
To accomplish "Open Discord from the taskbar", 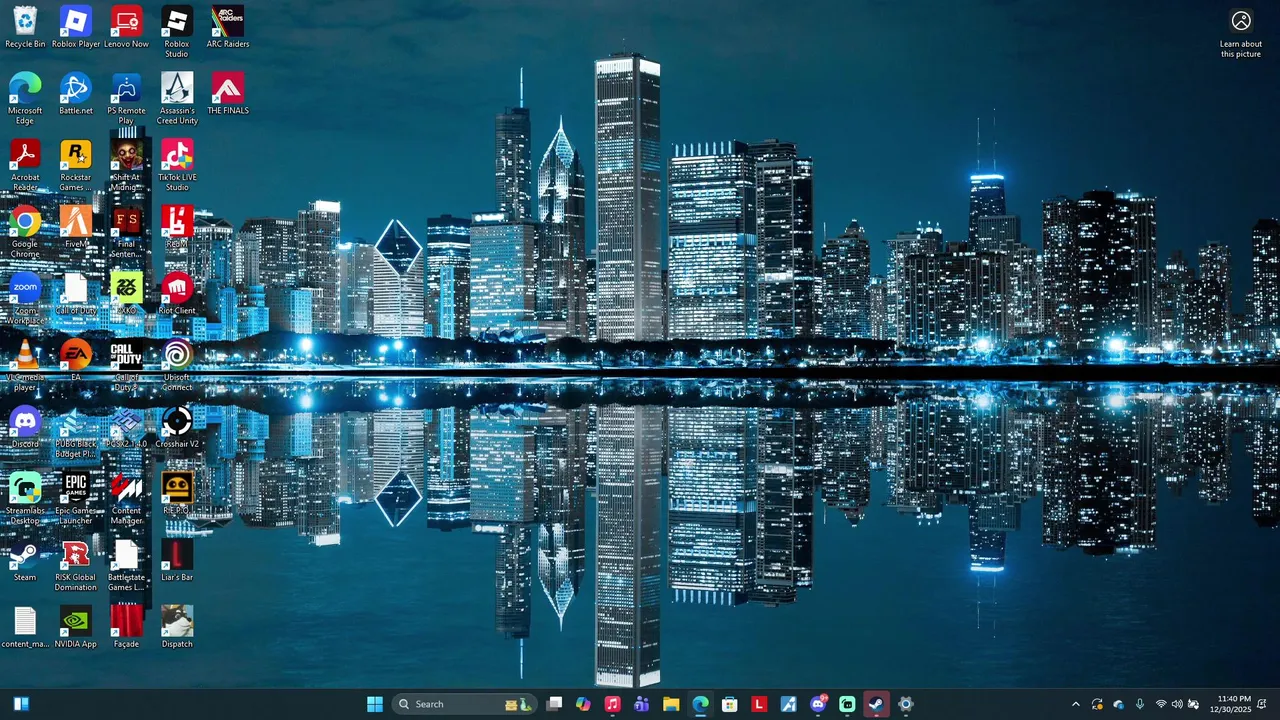I will (818, 704).
